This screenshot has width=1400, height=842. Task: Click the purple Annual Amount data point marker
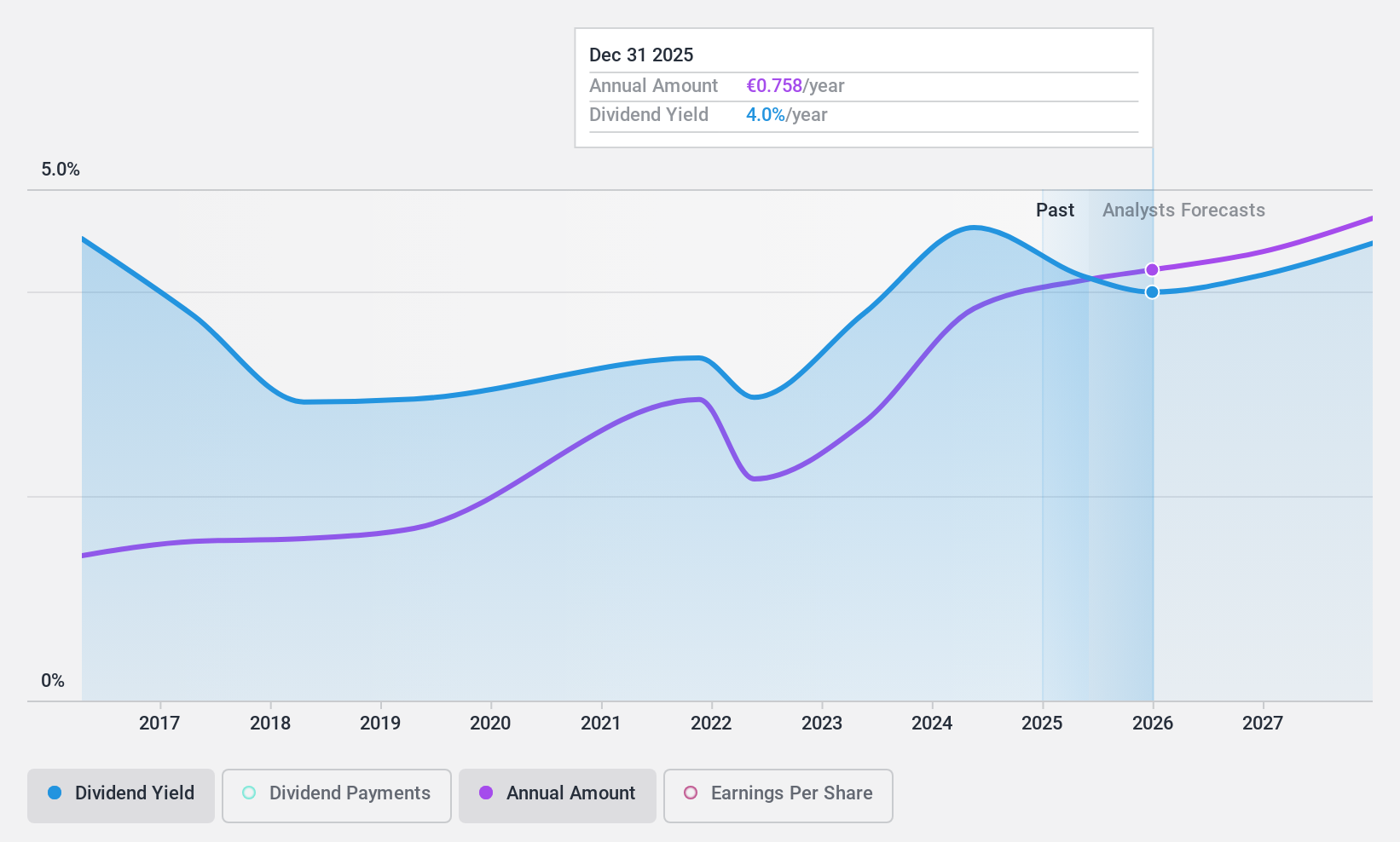click(x=1152, y=270)
